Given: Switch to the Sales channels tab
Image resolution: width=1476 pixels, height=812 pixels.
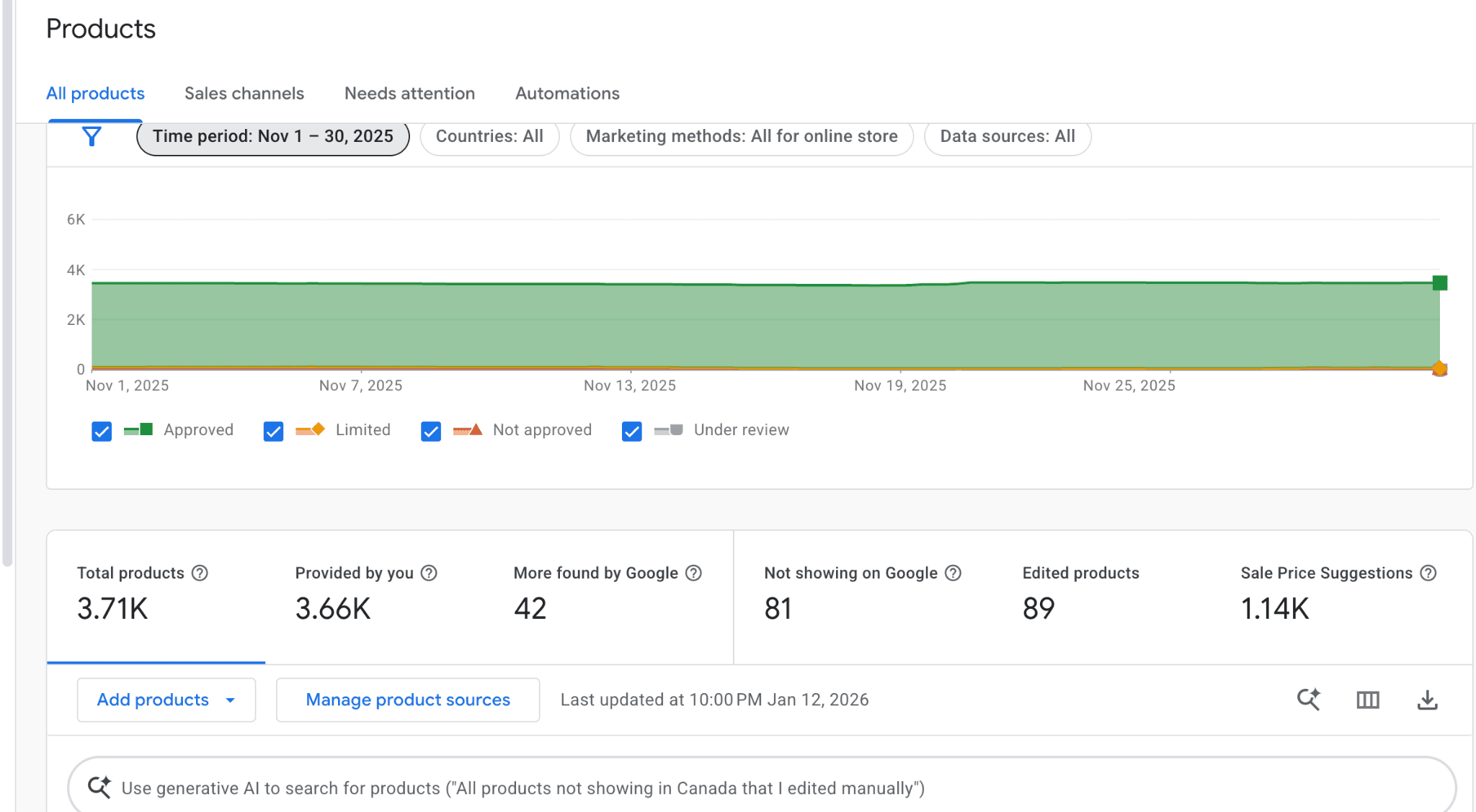Looking at the screenshot, I should point(244,94).
